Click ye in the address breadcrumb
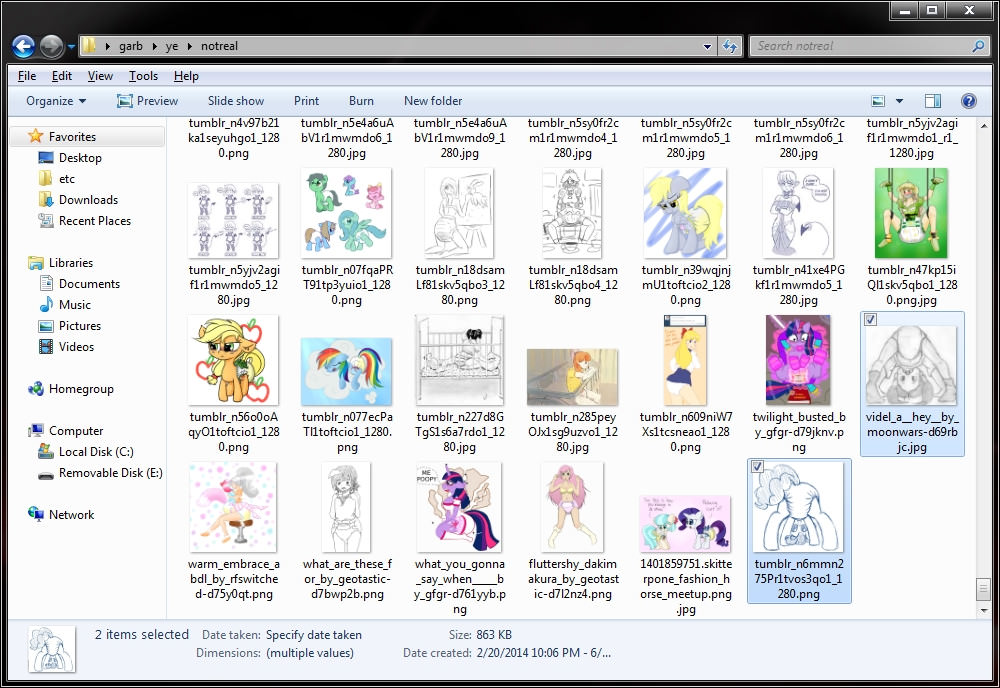This screenshot has height=688, width=1000. 172,46
